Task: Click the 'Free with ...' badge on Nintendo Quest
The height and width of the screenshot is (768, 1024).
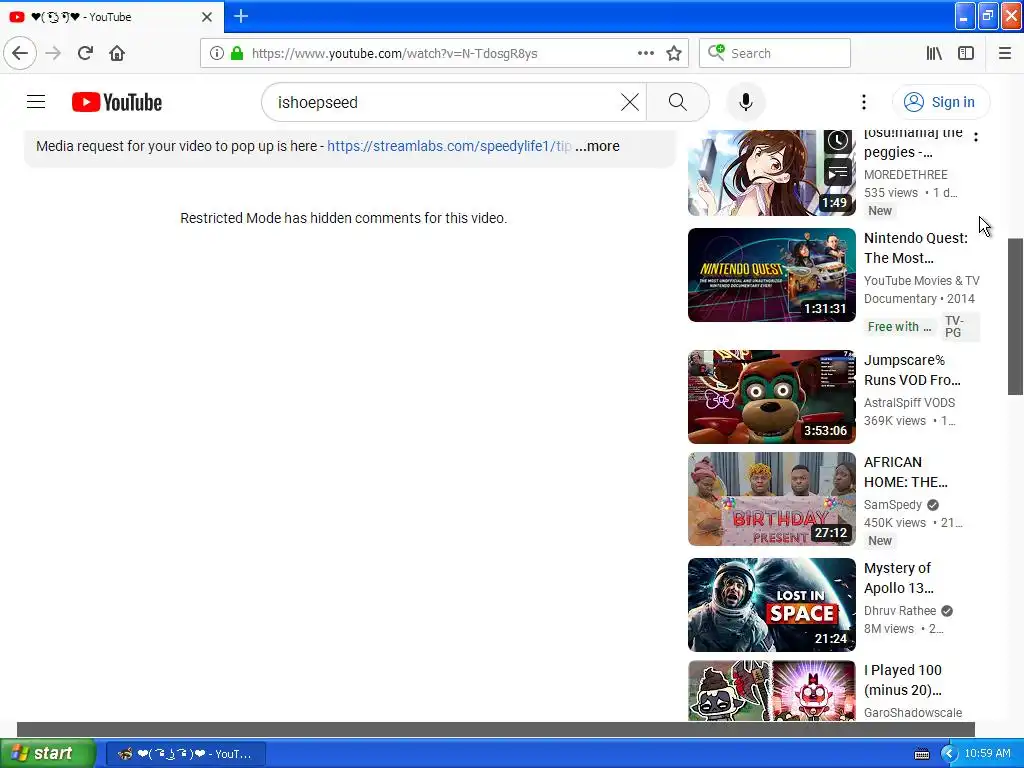Action: coord(899,327)
